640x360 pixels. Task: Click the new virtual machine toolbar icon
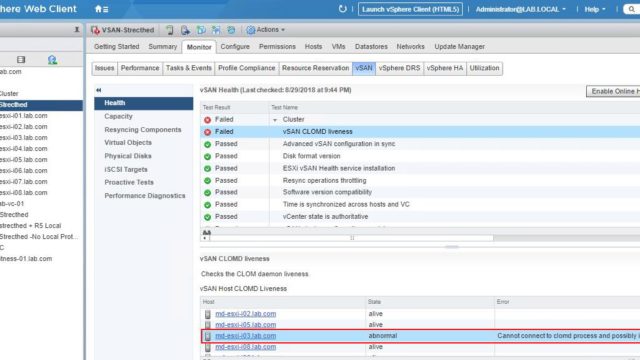(185, 30)
